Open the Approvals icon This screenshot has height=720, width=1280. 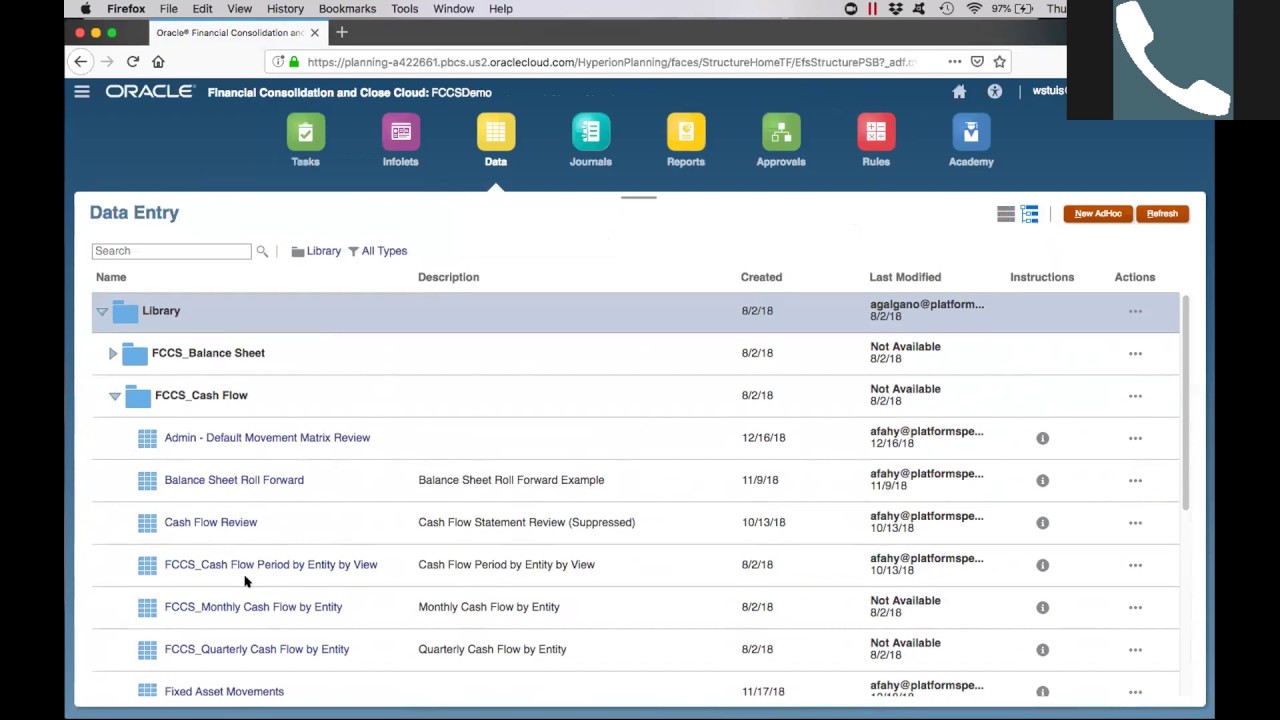[x=781, y=132]
